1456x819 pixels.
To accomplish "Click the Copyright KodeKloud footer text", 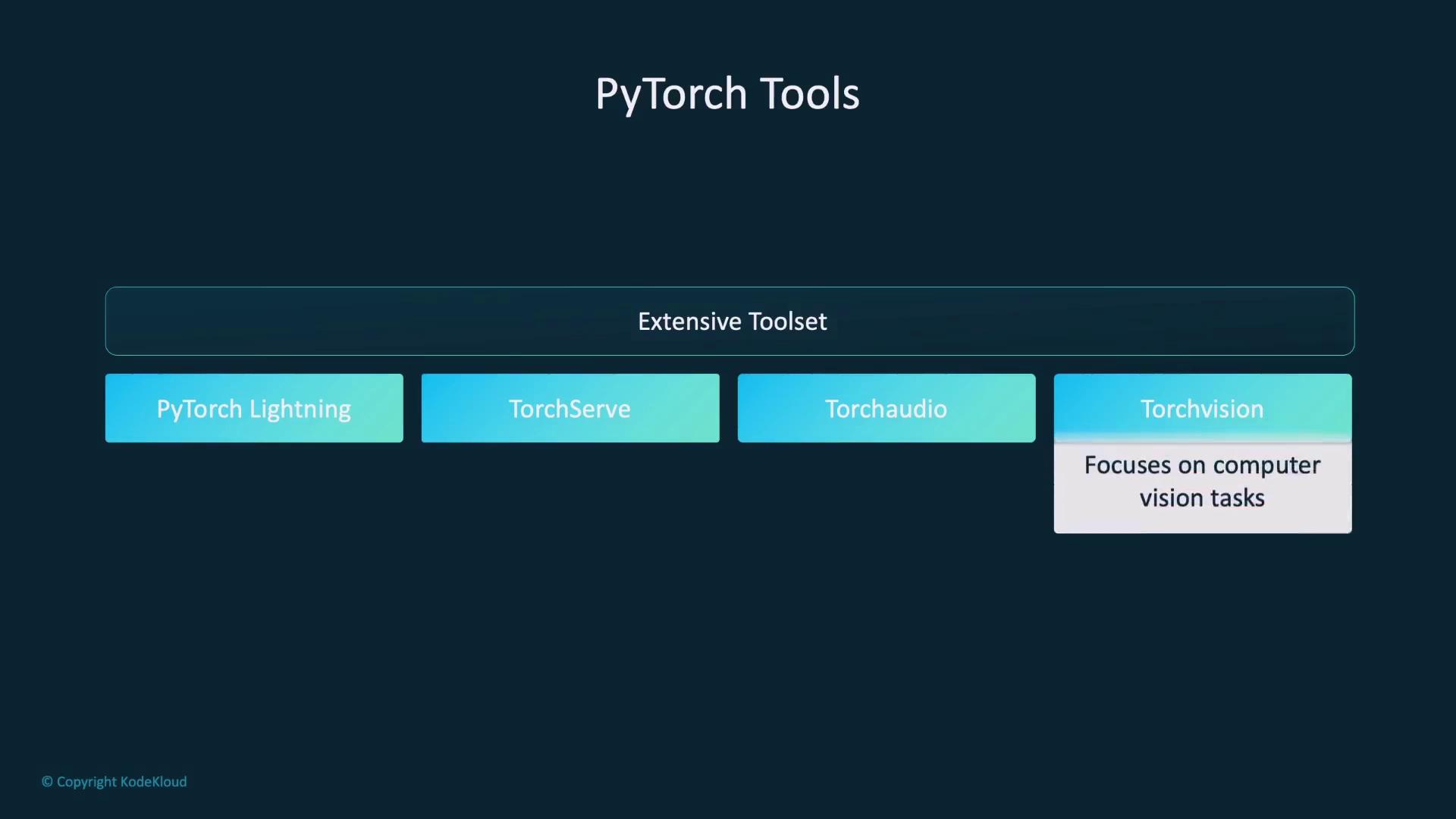I will 115,781.
